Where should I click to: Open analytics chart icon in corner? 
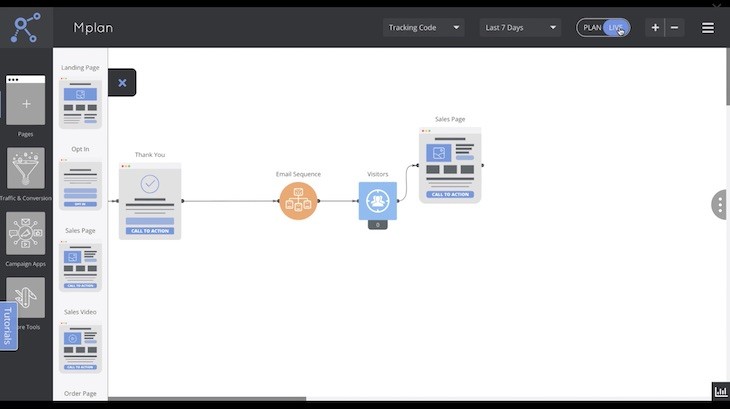tap(720, 391)
